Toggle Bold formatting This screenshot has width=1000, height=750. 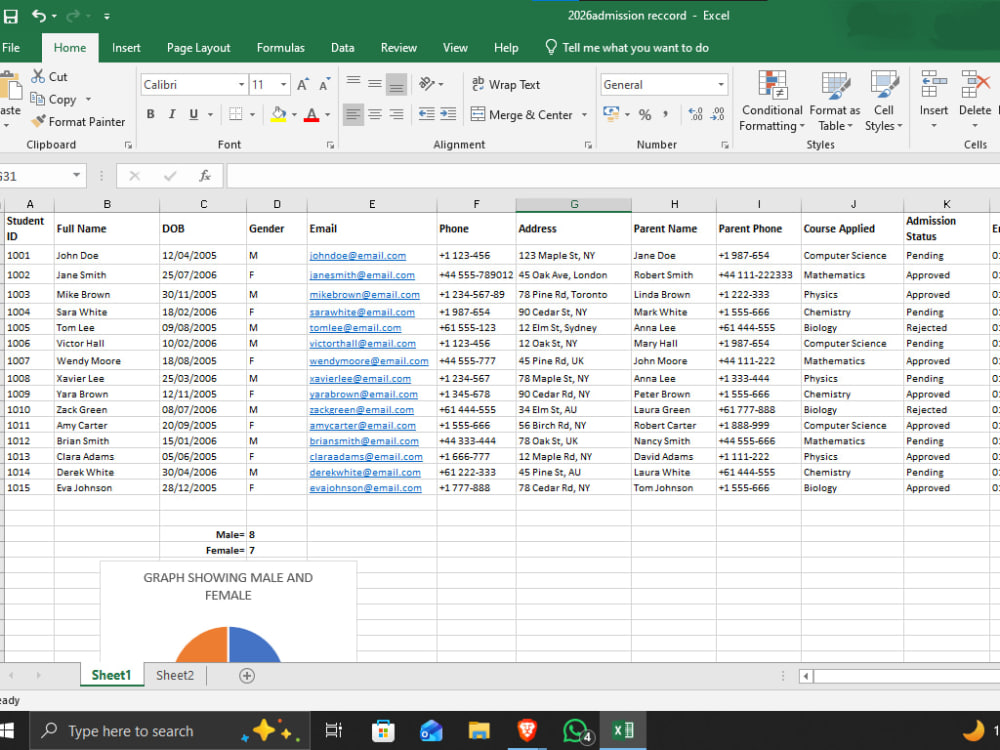pyautogui.click(x=151, y=114)
